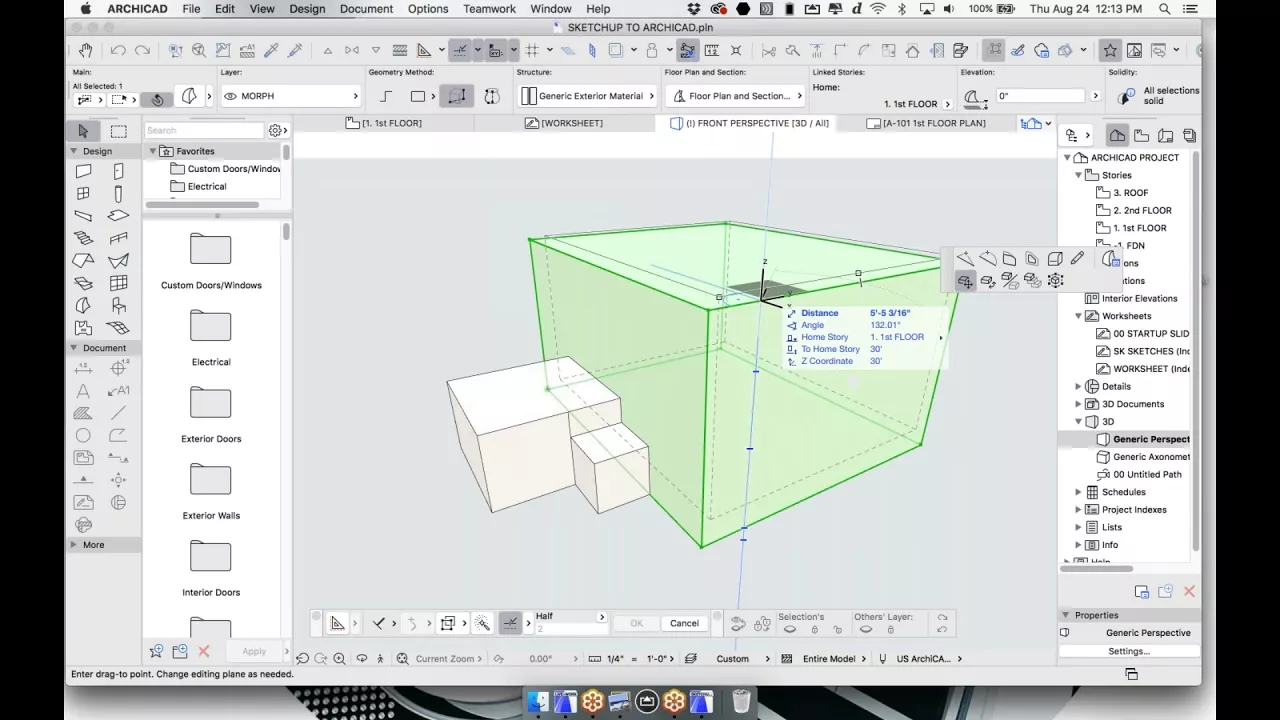Toggle the polygonal geometry method
1280x720 pixels.
coord(386,96)
